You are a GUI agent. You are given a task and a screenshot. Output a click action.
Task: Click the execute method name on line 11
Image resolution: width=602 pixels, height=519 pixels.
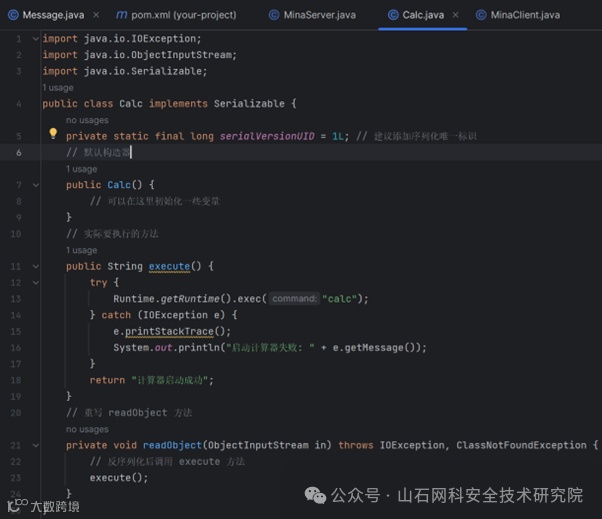(x=169, y=266)
